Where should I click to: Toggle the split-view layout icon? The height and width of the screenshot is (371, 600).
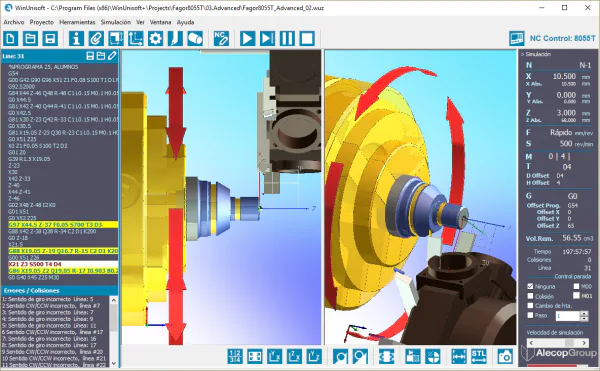pyautogui.click(x=254, y=356)
